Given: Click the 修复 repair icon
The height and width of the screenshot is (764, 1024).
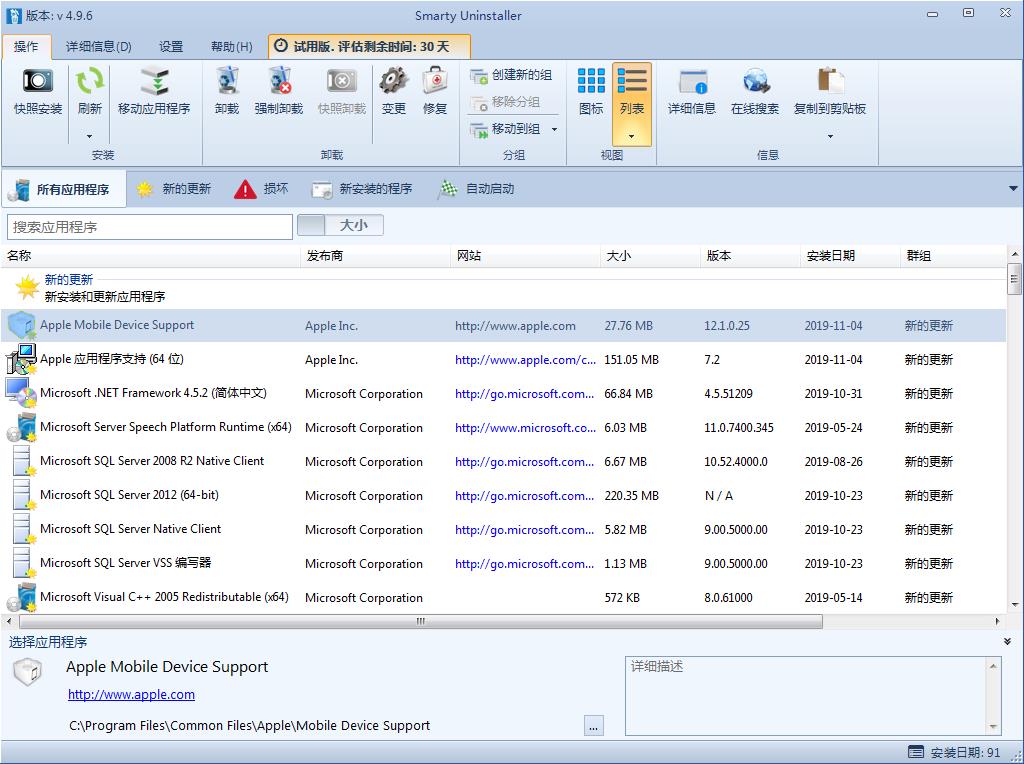Looking at the screenshot, I should coord(435,95).
